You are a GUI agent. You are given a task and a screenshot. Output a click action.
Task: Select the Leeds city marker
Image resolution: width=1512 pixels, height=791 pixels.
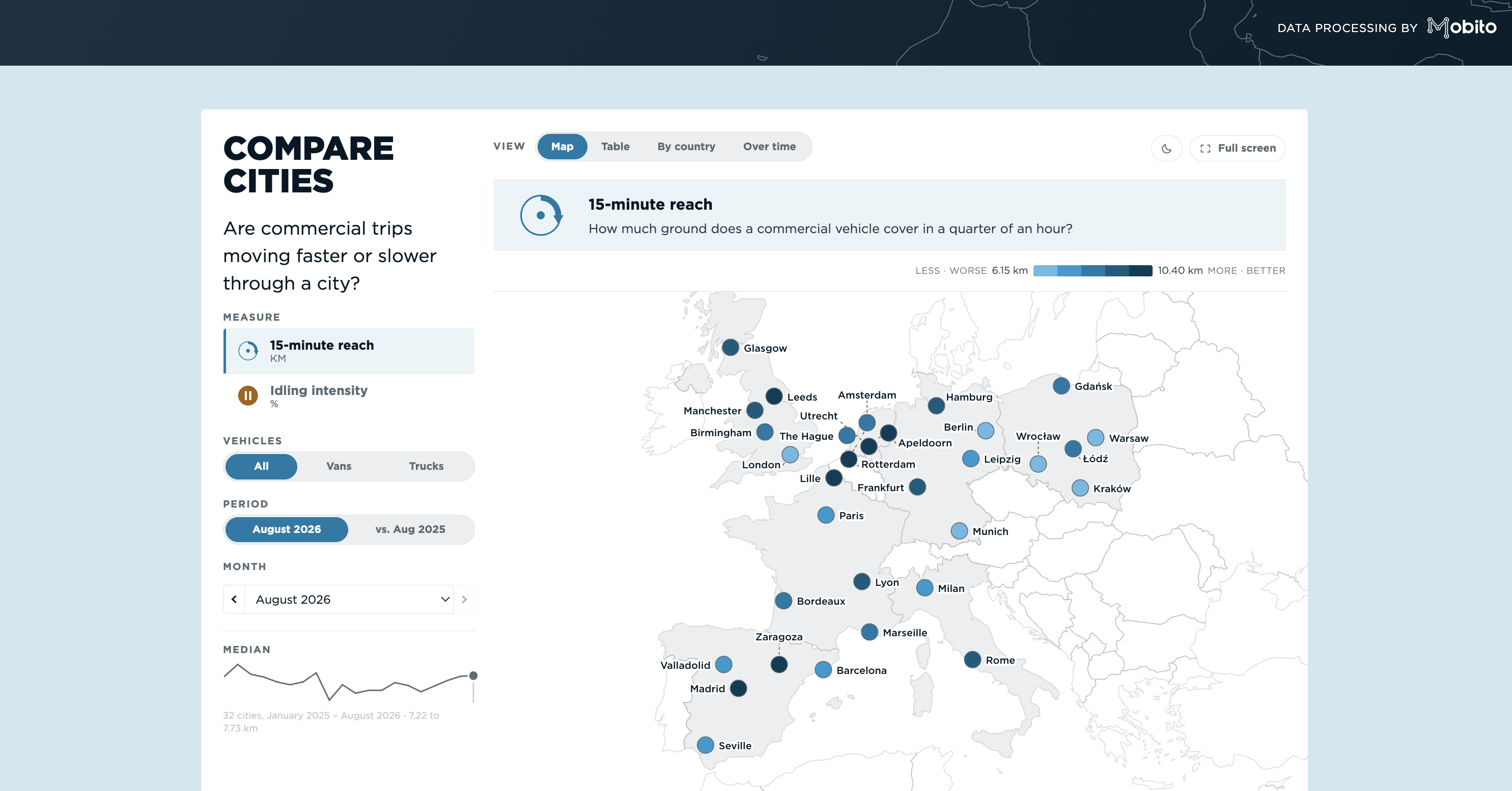pyautogui.click(x=774, y=397)
